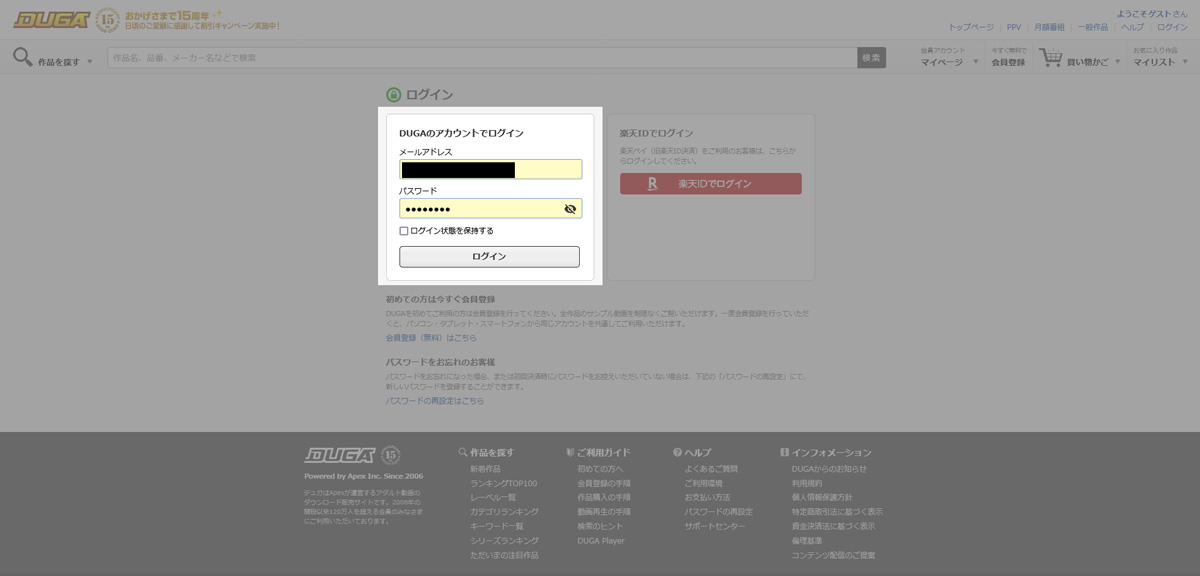Click the footer DUGA logo

coord(339,455)
